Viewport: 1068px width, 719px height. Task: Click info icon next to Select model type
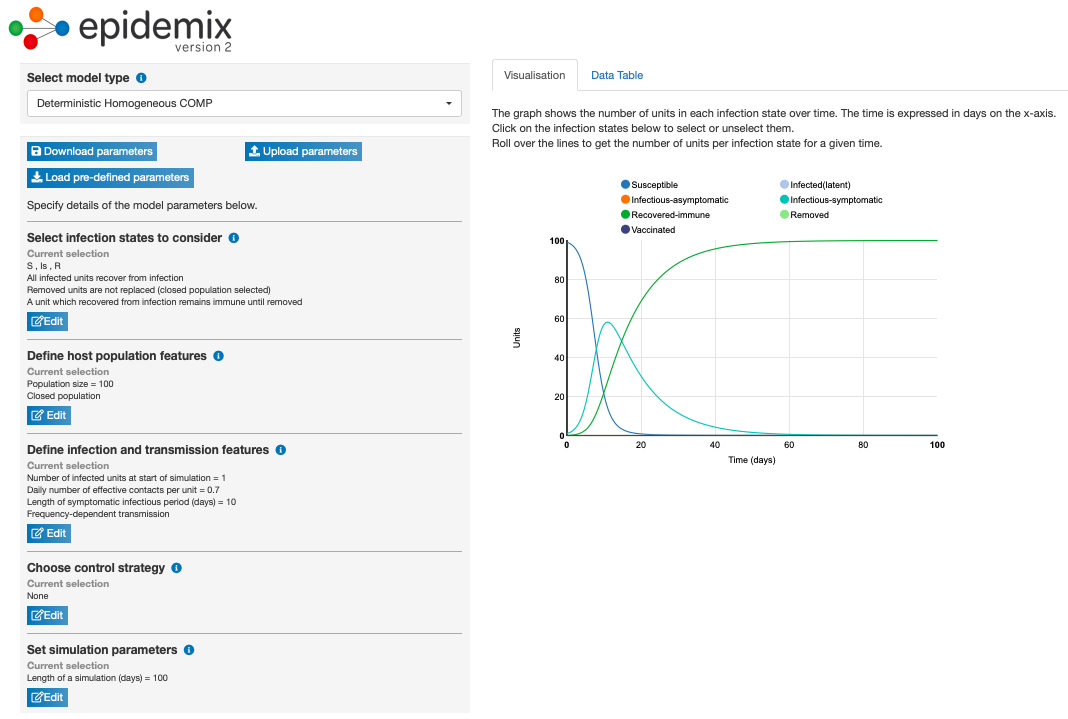coord(141,78)
